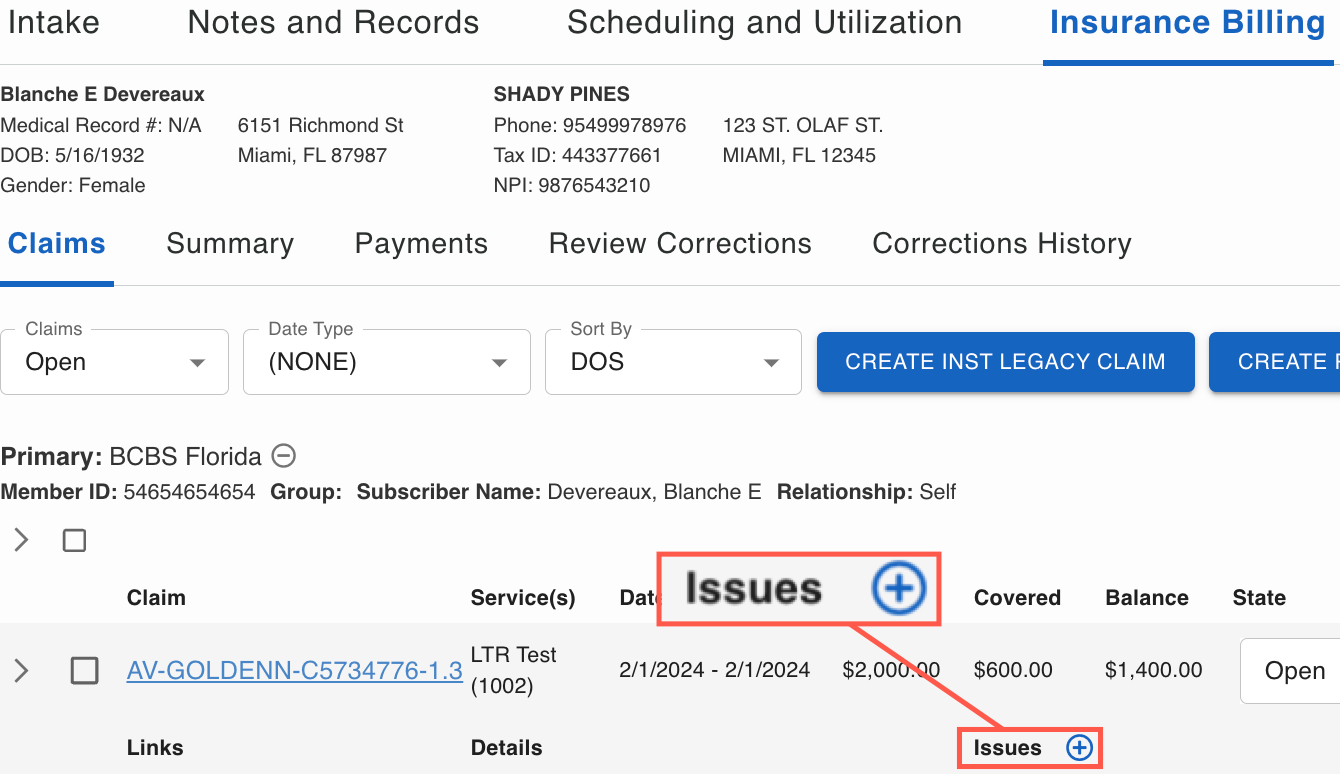Toggle the select-all claims checkbox

point(74,541)
